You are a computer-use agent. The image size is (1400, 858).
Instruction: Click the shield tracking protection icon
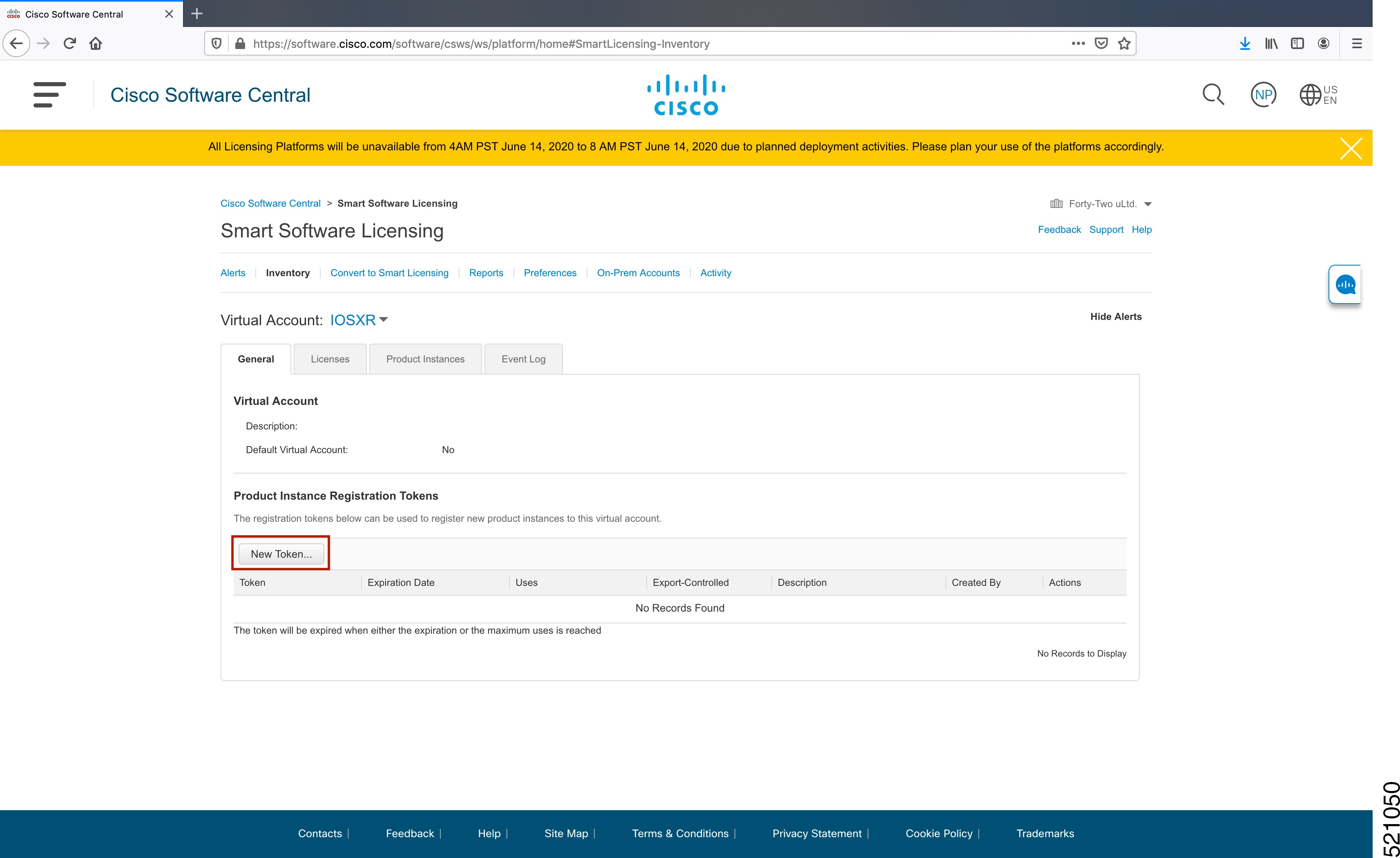(x=217, y=43)
